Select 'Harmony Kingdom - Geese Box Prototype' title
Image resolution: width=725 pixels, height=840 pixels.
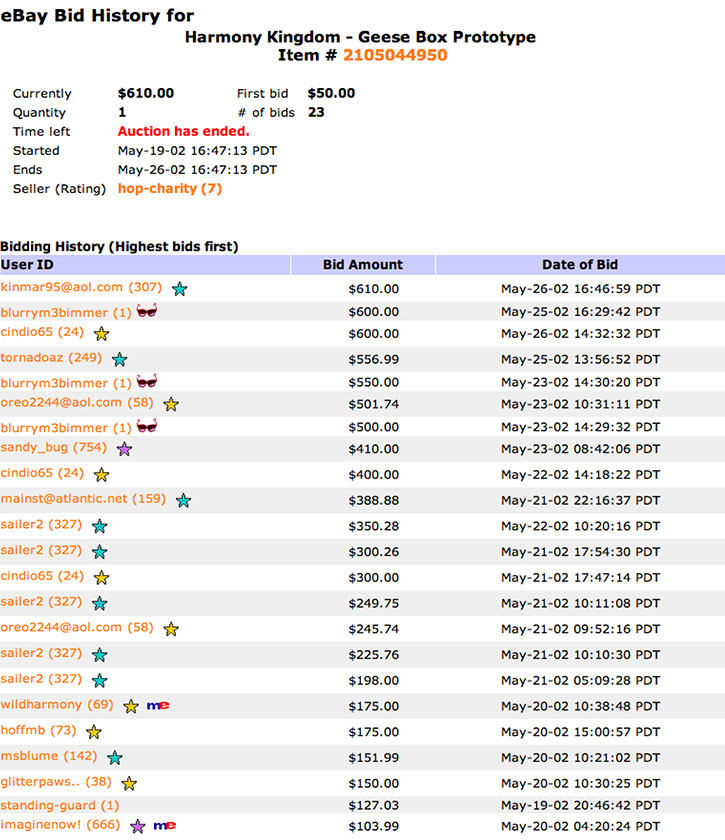360,37
